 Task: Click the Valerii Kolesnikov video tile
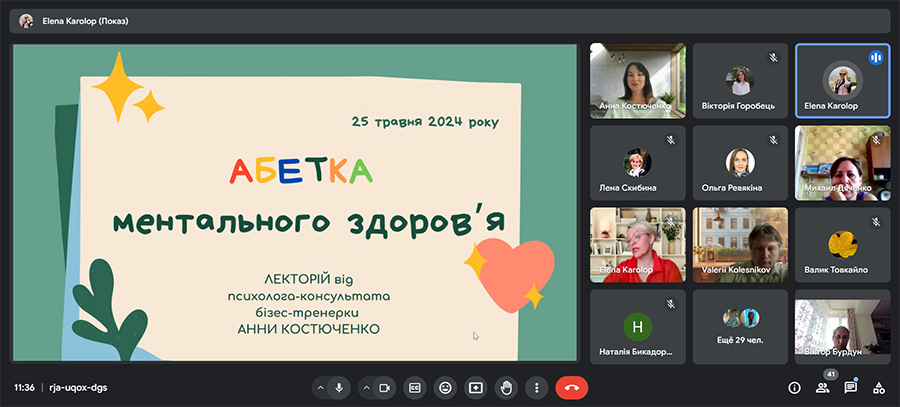[x=739, y=243]
